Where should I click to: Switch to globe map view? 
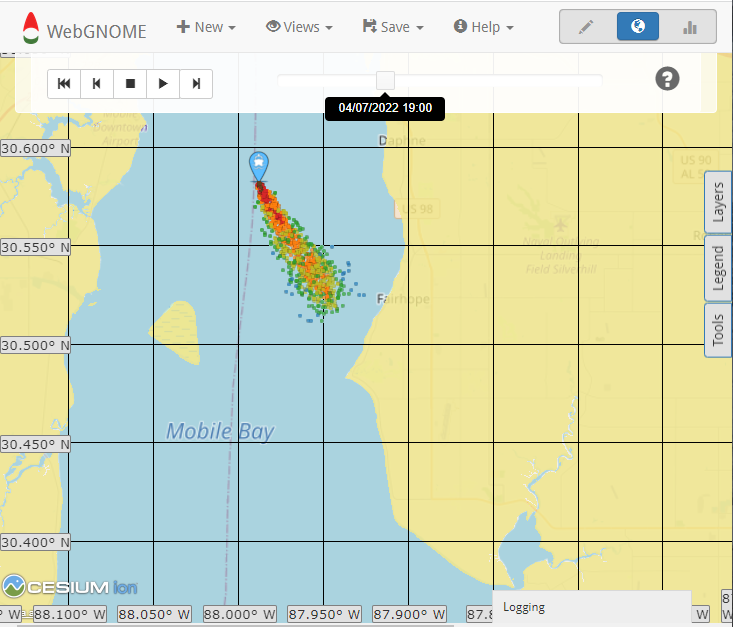click(x=638, y=27)
